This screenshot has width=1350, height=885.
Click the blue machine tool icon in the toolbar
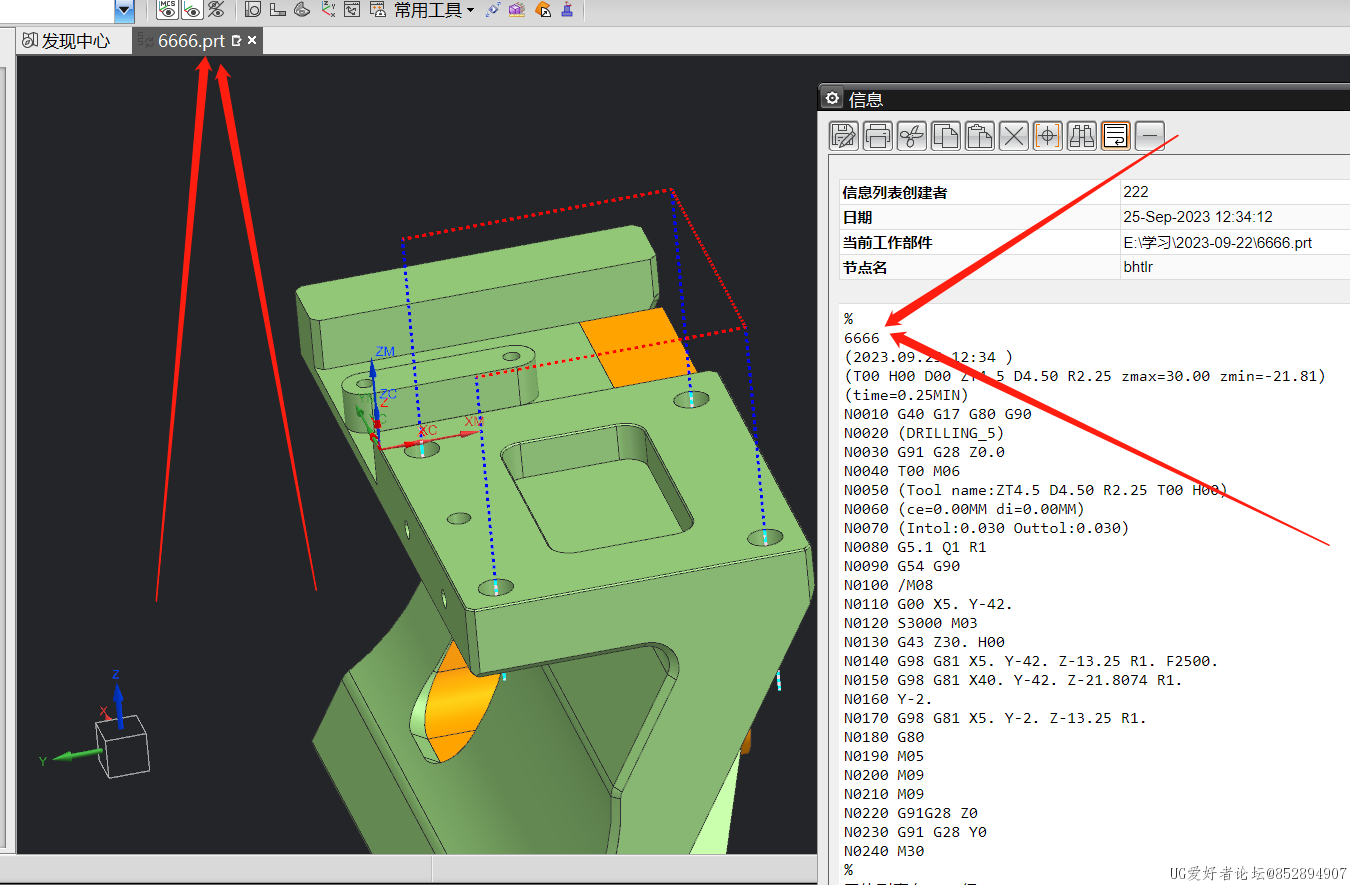[x=568, y=10]
